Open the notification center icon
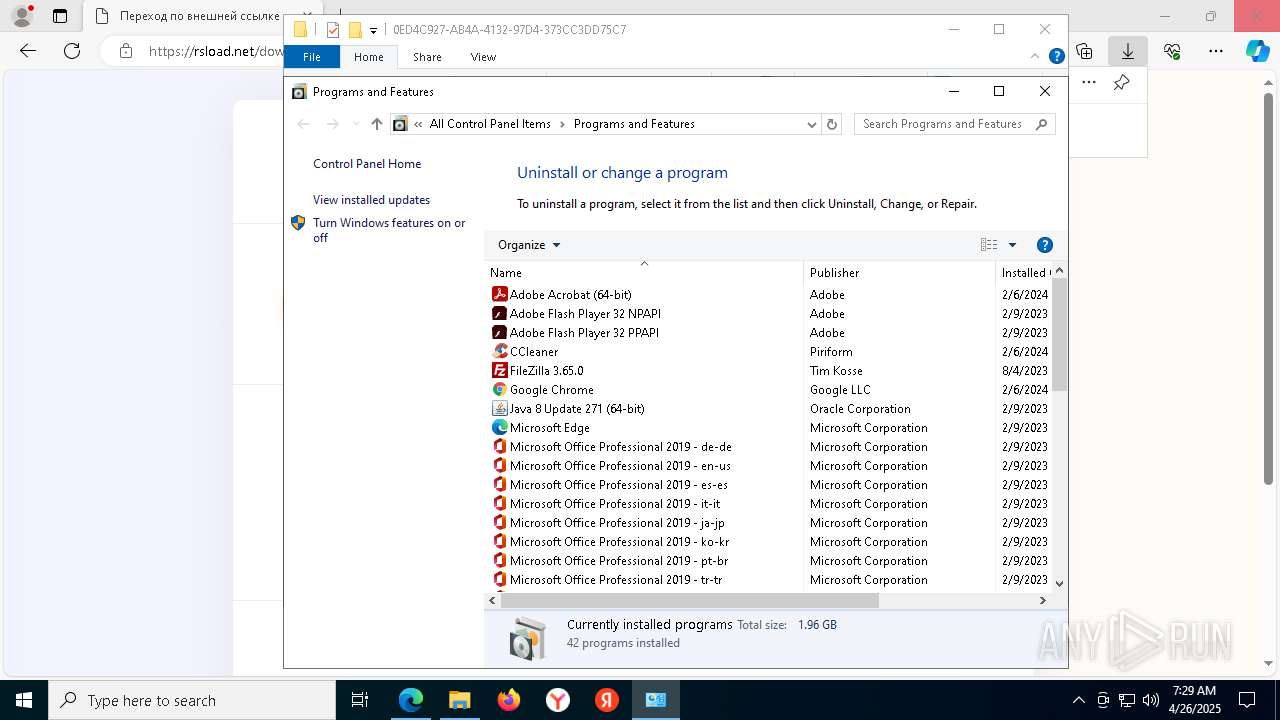Image resolution: width=1280 pixels, height=720 pixels. click(x=1247, y=700)
